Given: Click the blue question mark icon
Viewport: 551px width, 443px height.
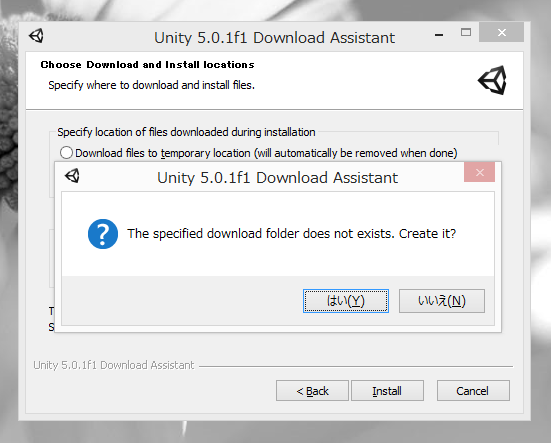Looking at the screenshot, I should pos(103,234).
